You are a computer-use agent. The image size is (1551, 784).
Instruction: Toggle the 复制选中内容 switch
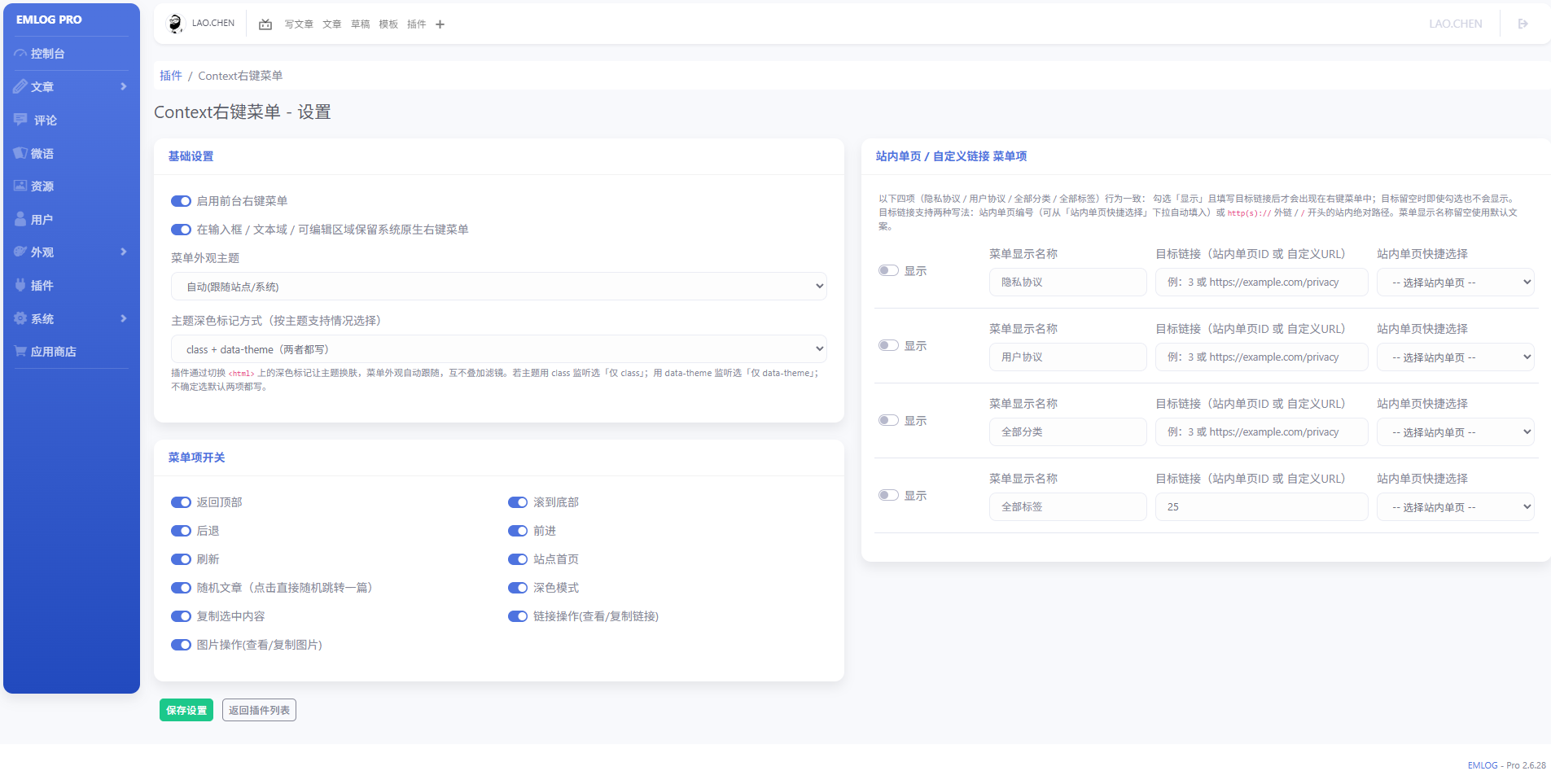coord(181,616)
